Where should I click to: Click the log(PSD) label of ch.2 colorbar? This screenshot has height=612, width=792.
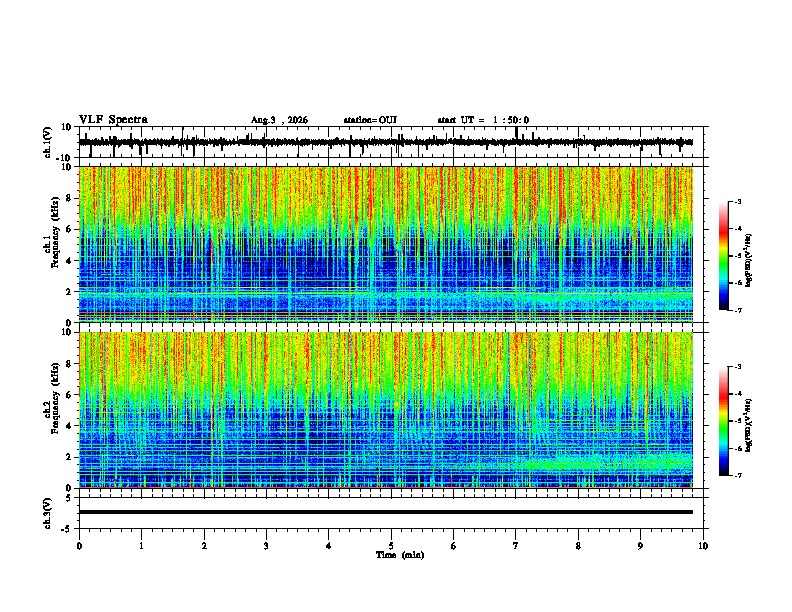749,425
